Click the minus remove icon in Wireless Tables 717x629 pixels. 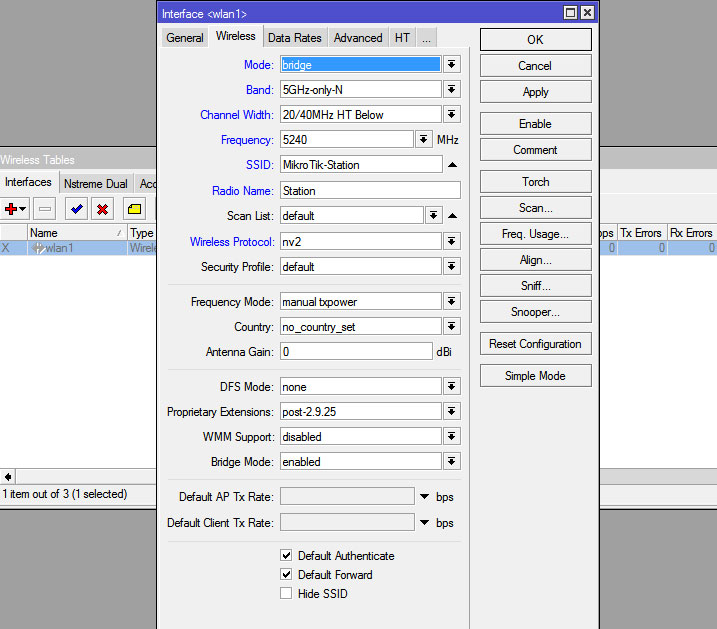point(45,209)
